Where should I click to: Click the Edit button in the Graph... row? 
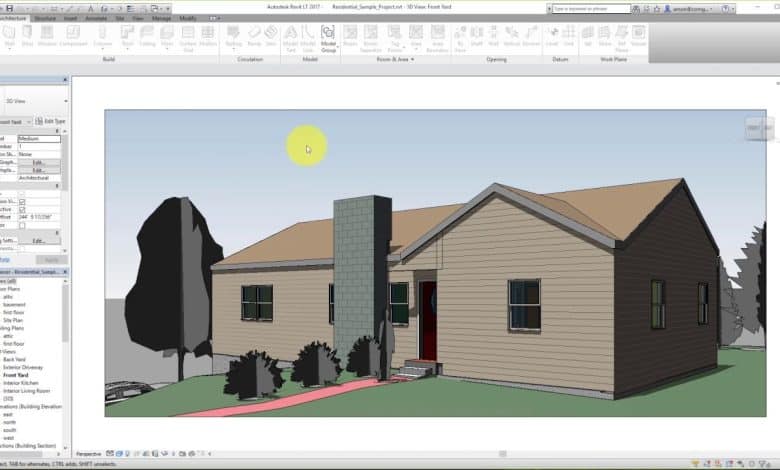tap(39, 163)
